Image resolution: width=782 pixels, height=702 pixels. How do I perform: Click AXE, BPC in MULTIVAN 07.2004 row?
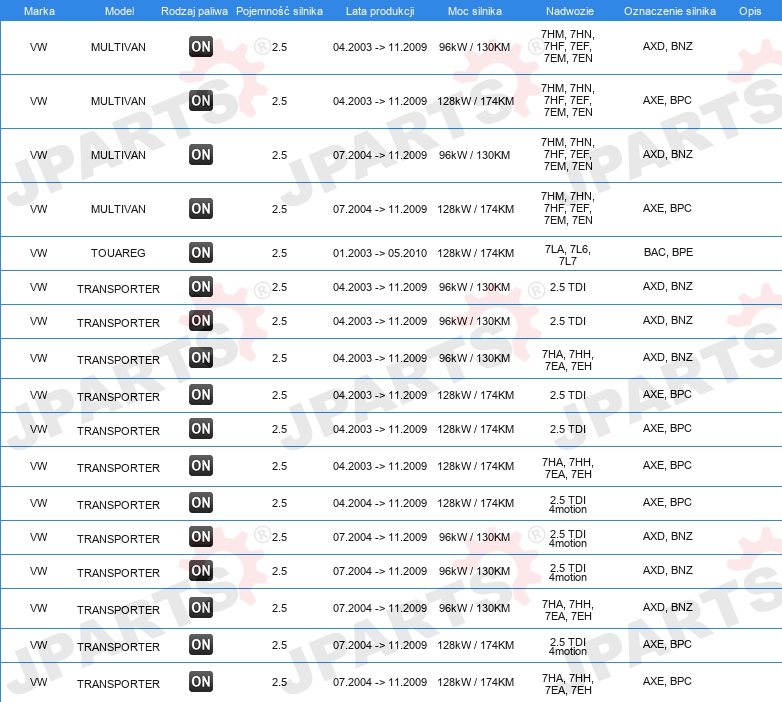[667, 208]
